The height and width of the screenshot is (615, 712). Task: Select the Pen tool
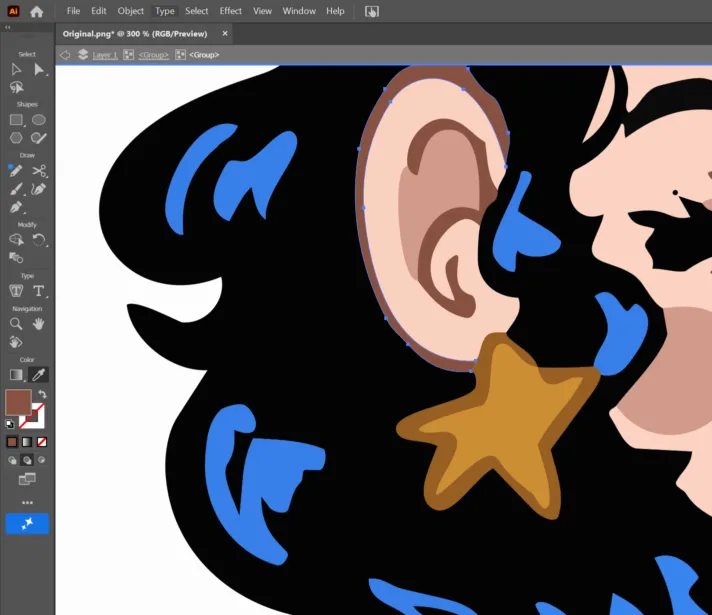tap(16, 207)
